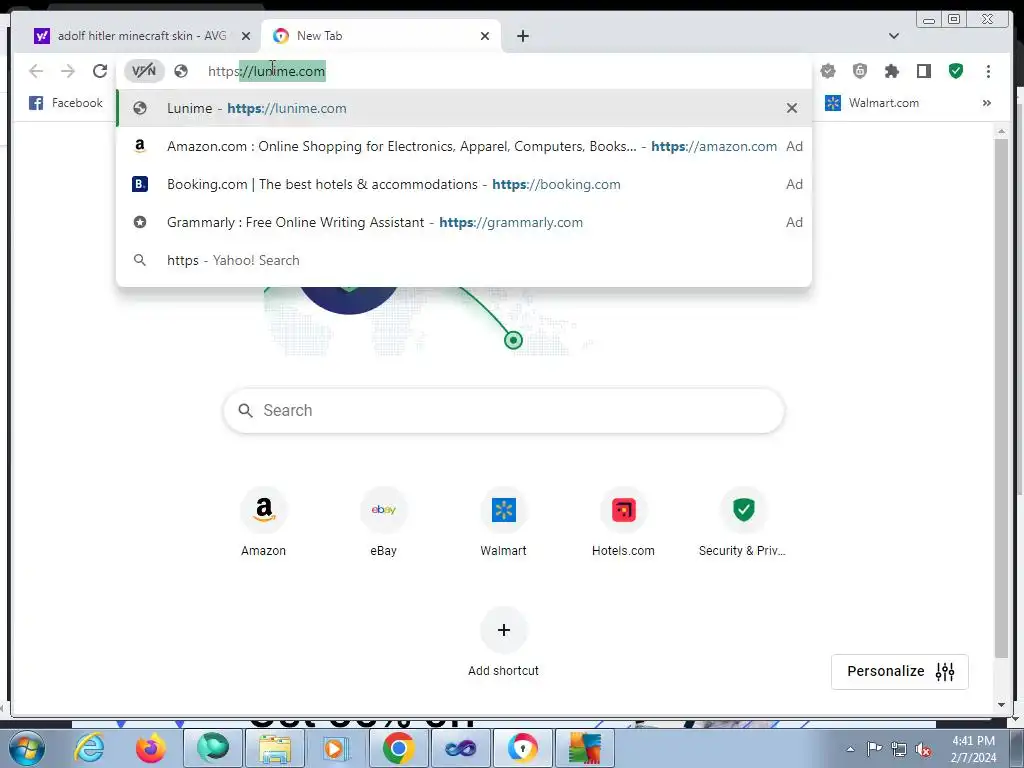This screenshot has width=1024, height=768.
Task: Open AVG Secure Browser taskbar icon
Action: (522, 748)
